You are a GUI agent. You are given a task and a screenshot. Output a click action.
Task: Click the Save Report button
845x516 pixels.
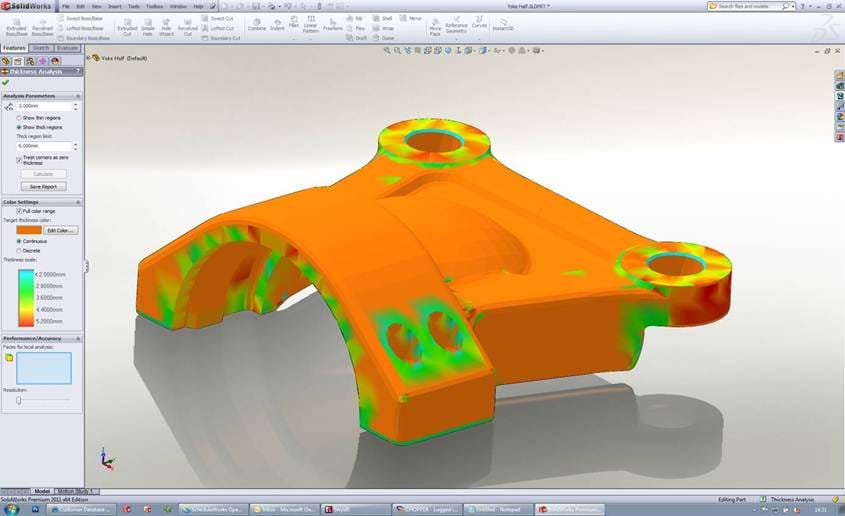coord(44,186)
